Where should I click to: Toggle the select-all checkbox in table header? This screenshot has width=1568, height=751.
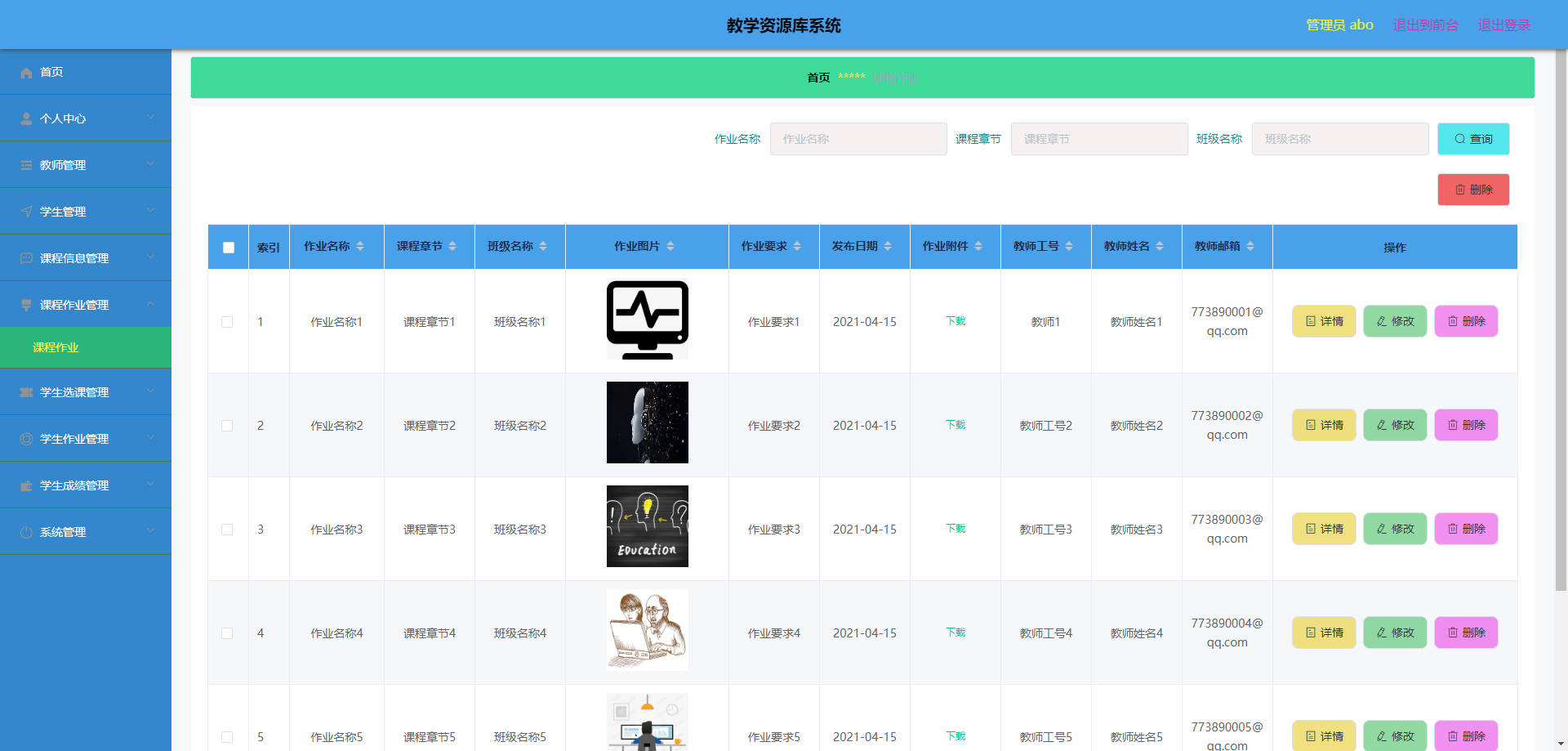tap(229, 248)
